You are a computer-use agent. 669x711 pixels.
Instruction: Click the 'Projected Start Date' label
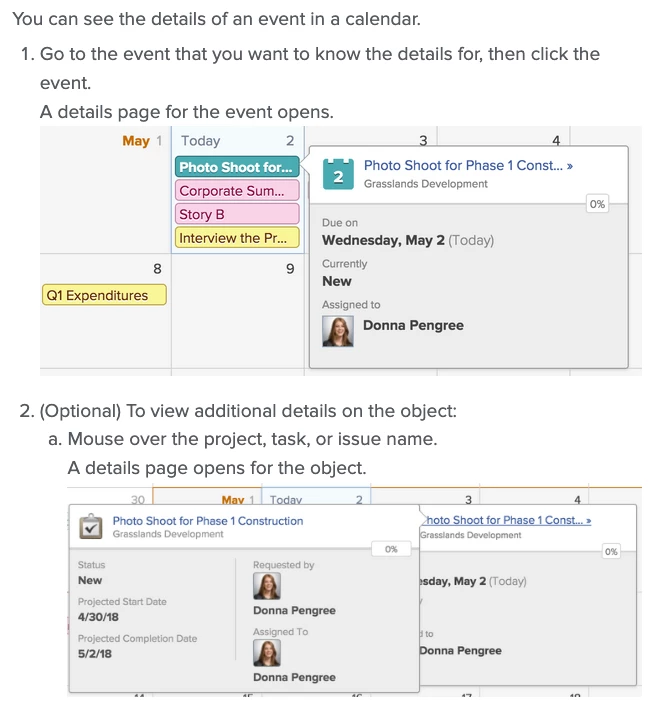(122, 602)
